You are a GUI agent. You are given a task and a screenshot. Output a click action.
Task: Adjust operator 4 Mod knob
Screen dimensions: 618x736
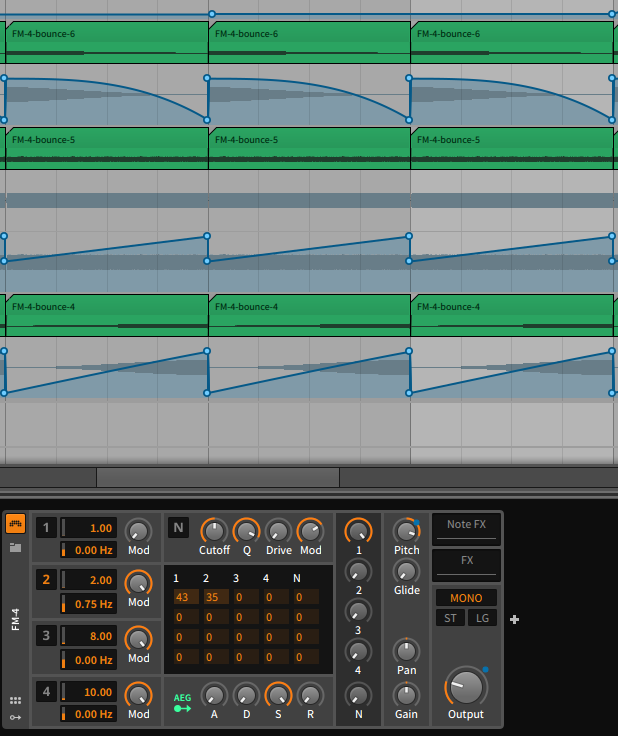(x=138, y=696)
